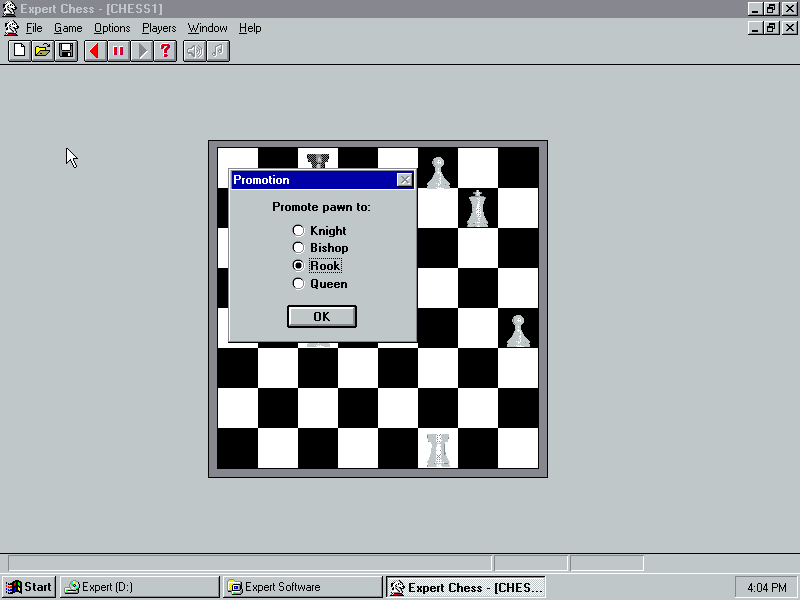This screenshot has height=600, width=800.
Task: Click the Expert Chess title bar app icon
Action: coord(9,9)
